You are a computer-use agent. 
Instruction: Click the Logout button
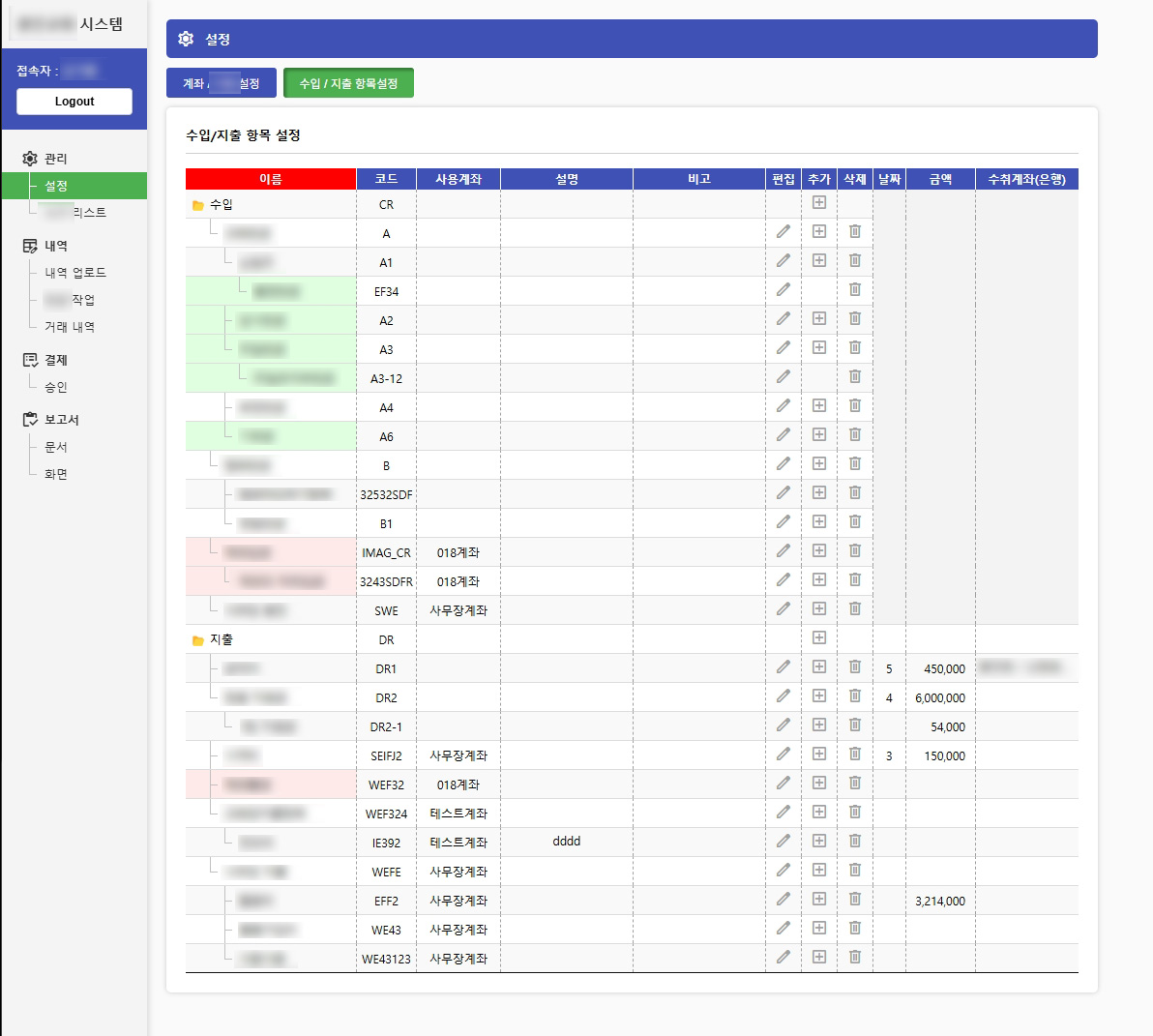74,102
